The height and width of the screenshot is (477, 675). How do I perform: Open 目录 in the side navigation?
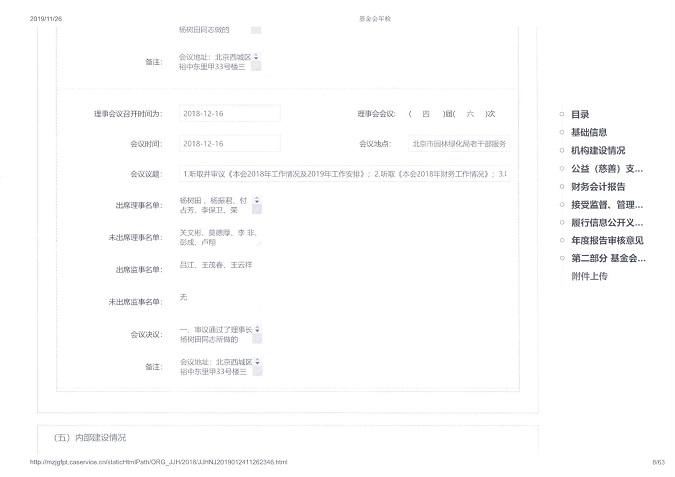580,115
